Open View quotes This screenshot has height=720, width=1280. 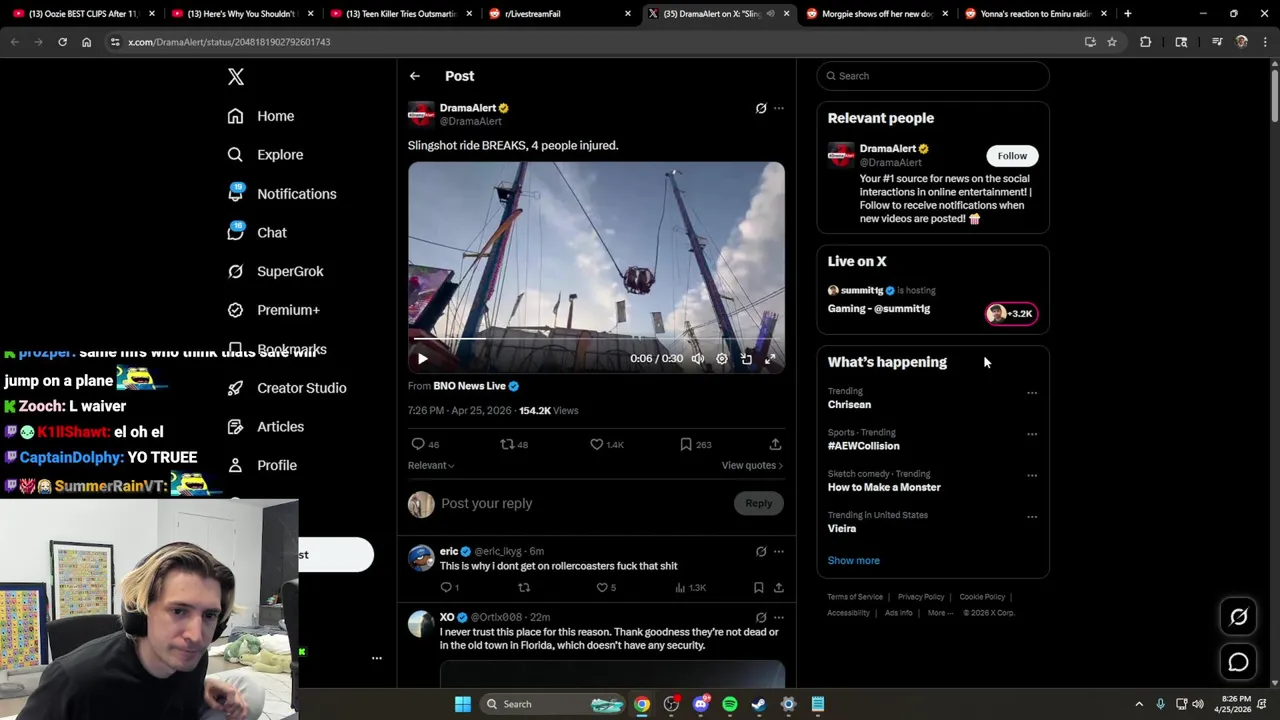(x=752, y=465)
